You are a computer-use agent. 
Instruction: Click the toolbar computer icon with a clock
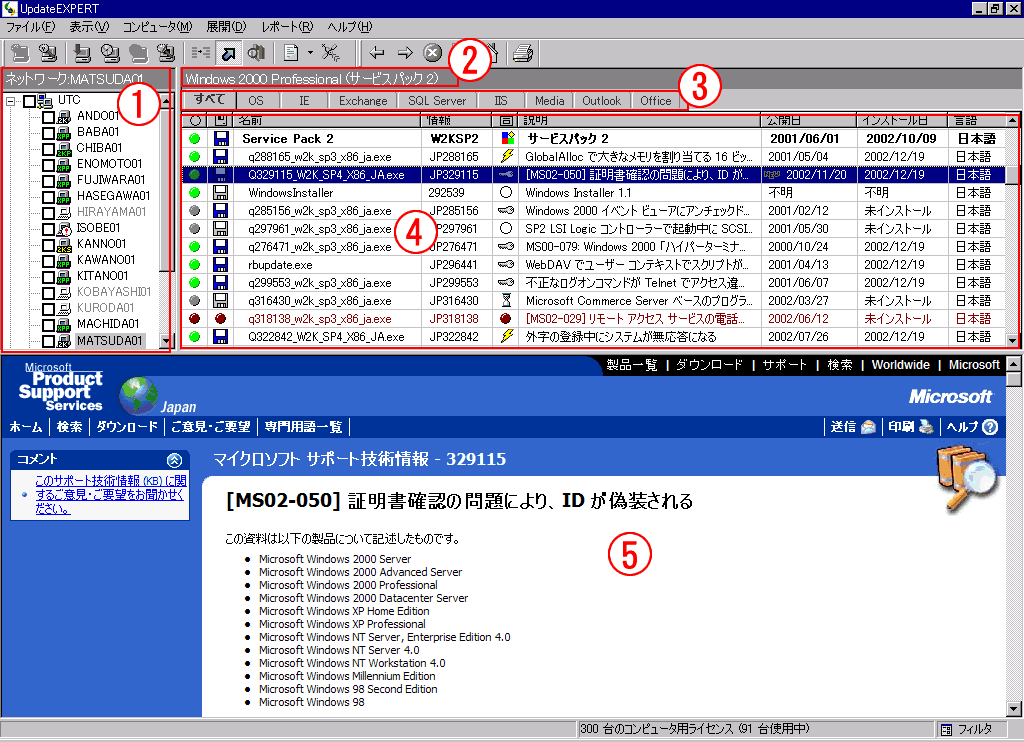click(x=110, y=53)
